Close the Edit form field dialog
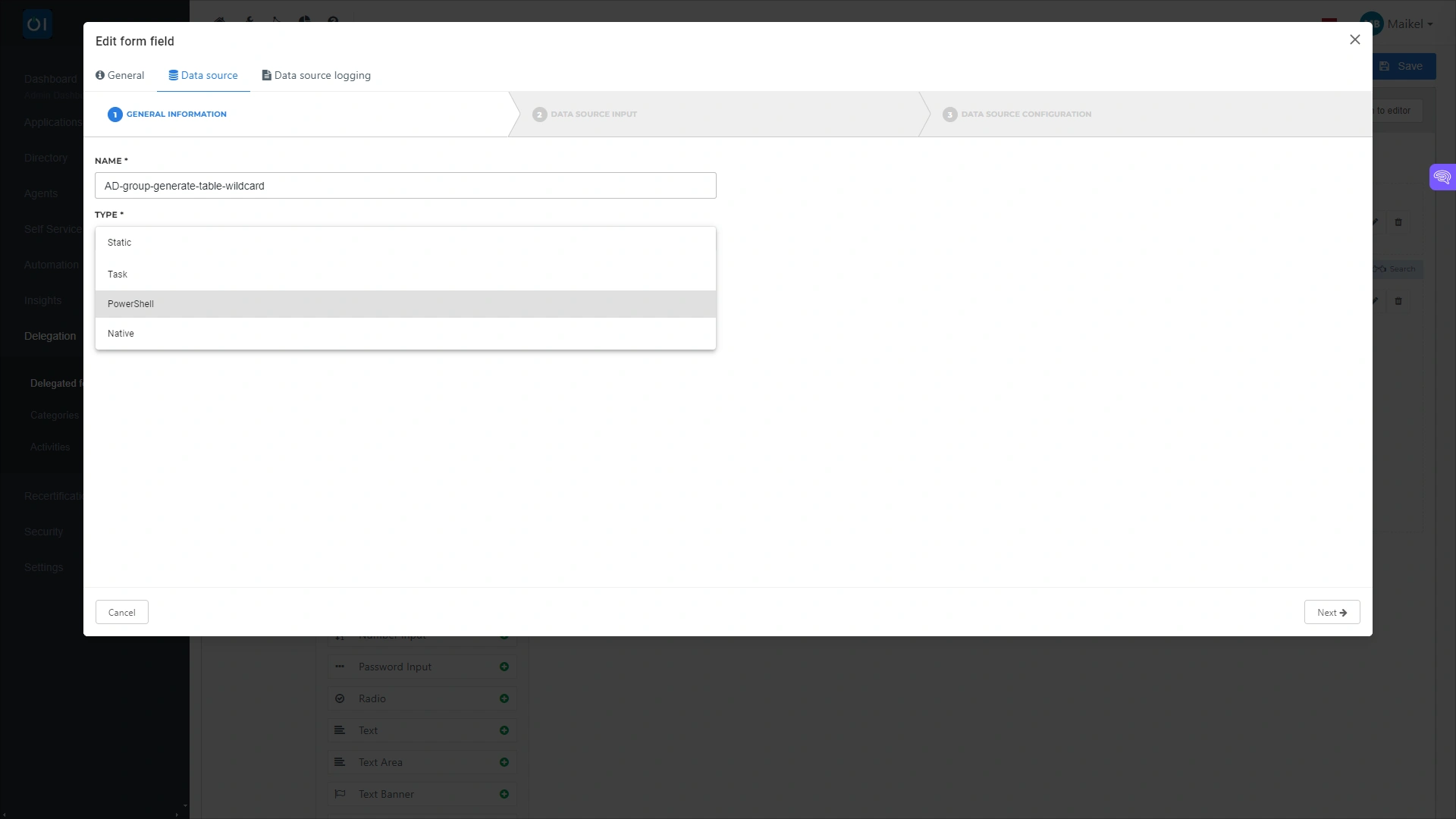Screen dimensions: 1456x819 [x=1355, y=39]
